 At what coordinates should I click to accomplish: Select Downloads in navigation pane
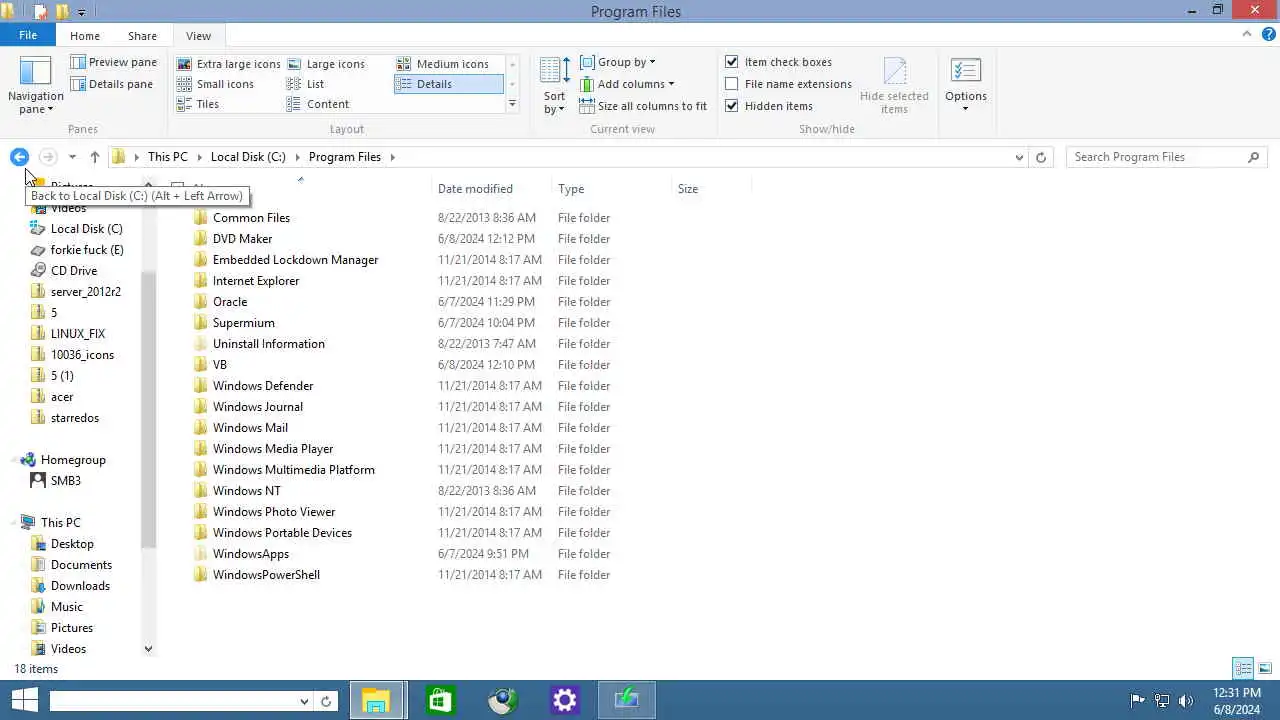pos(80,586)
